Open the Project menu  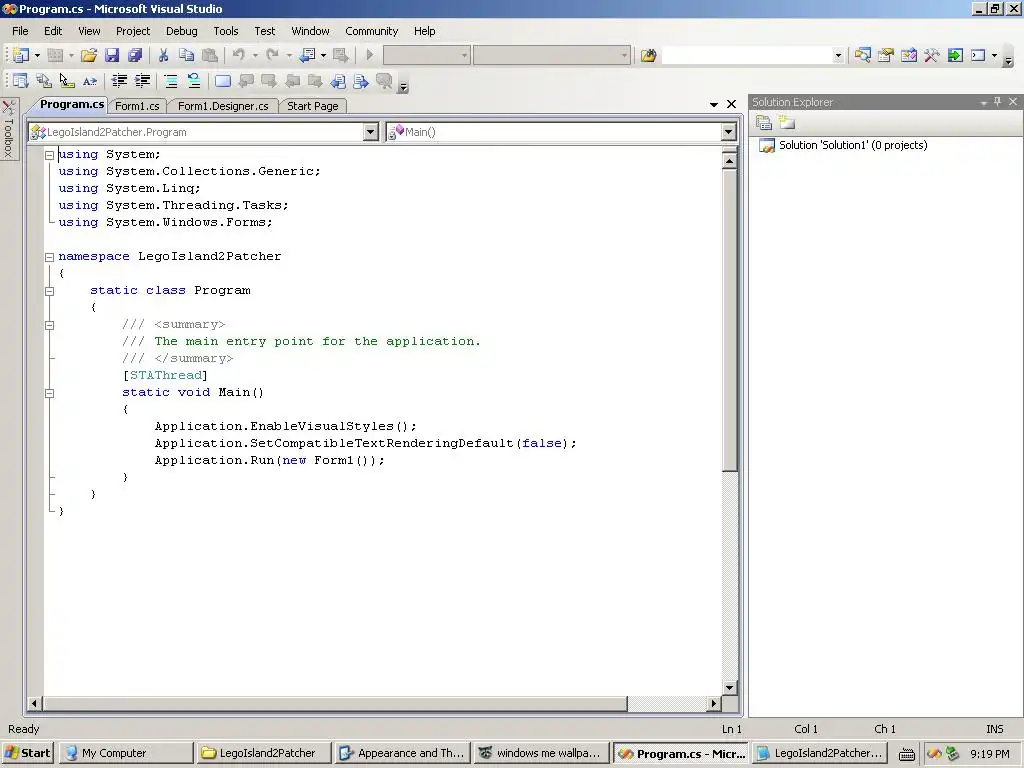tap(133, 31)
